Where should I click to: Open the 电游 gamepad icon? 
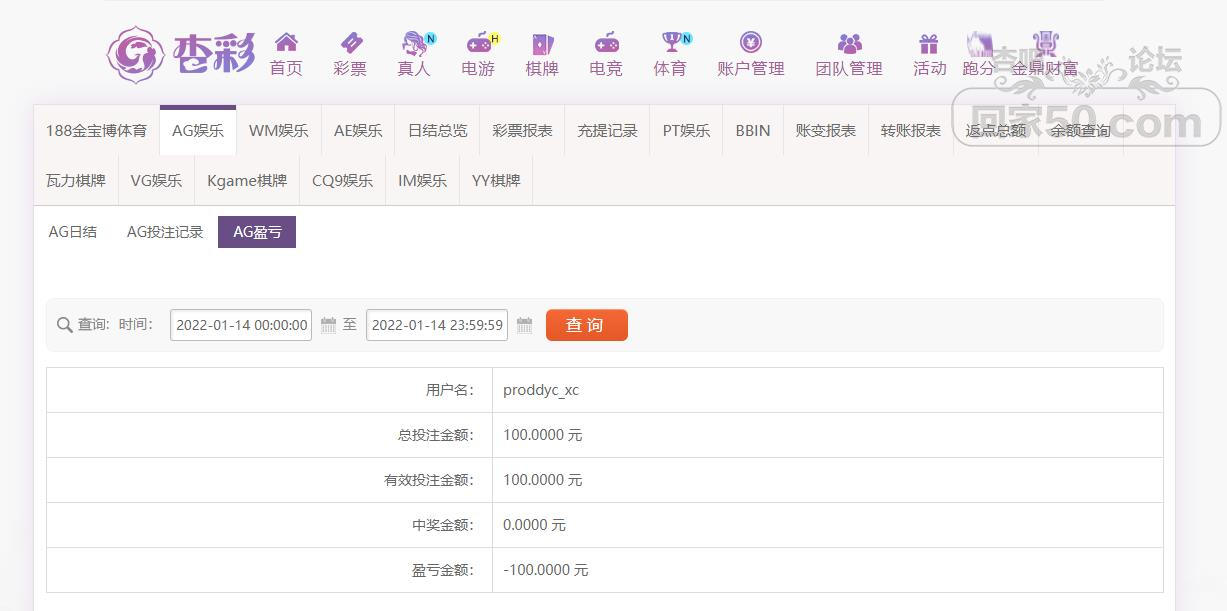point(478,42)
